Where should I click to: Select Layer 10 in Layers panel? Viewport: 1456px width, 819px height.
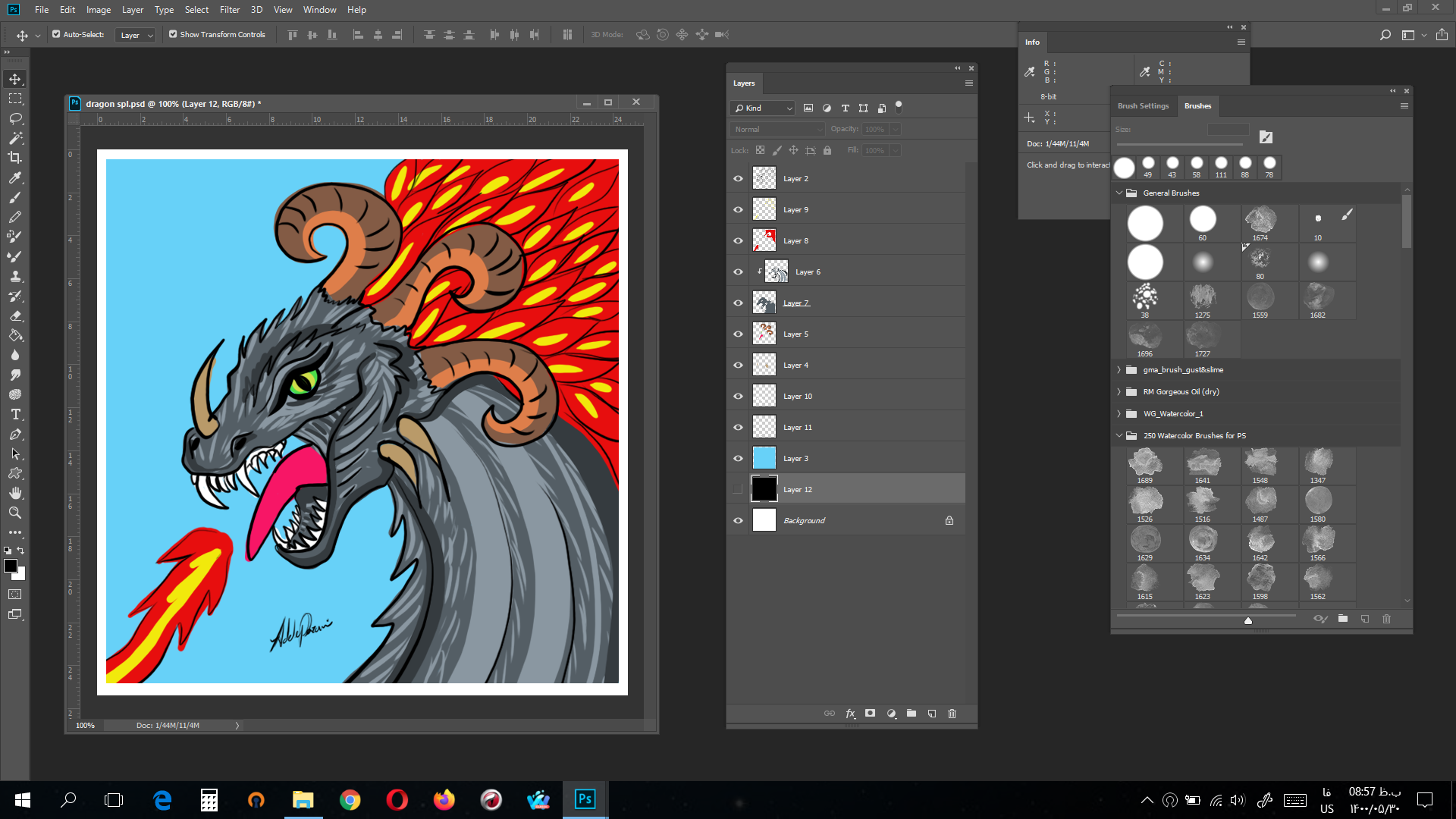click(x=858, y=397)
